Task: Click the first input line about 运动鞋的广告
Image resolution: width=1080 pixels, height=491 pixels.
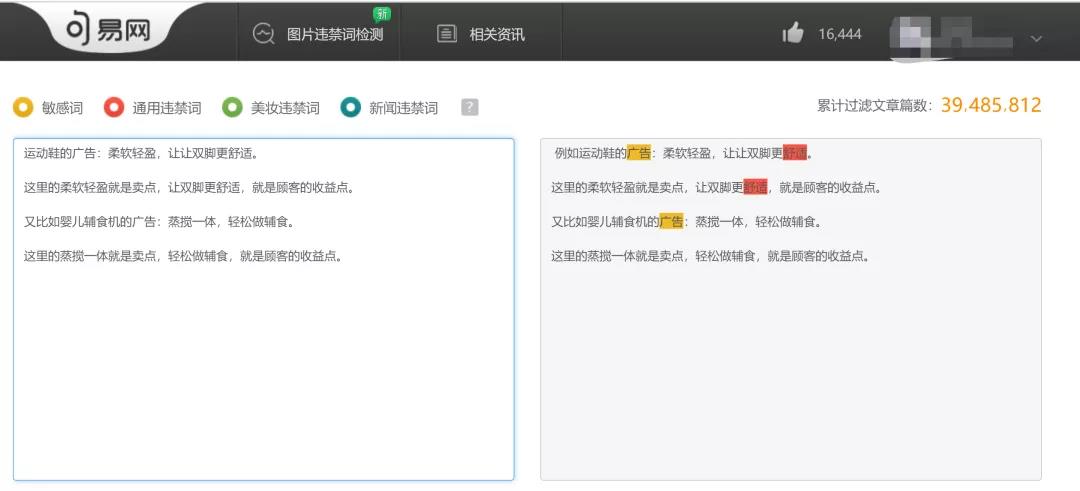Action: [x=143, y=153]
